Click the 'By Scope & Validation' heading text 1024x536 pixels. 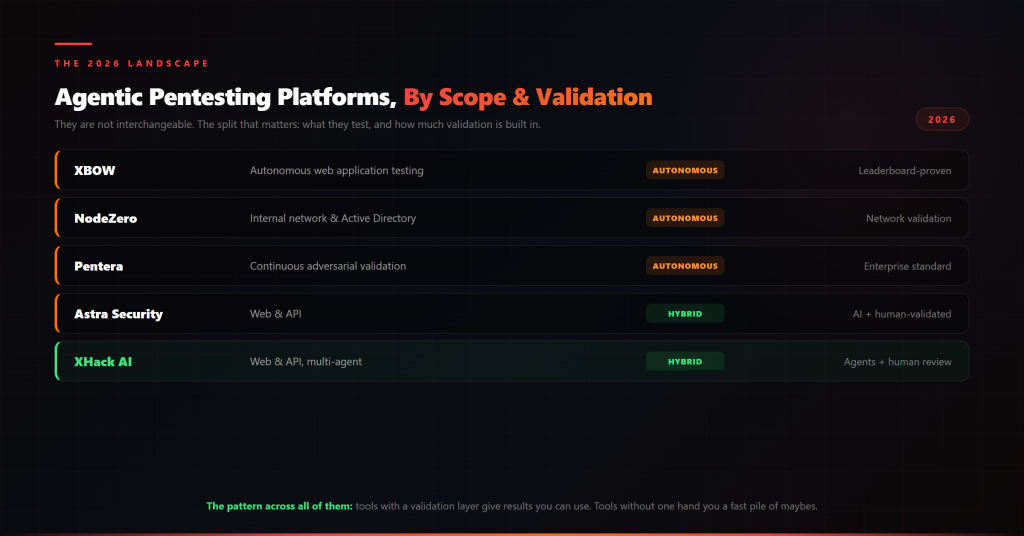click(x=528, y=97)
